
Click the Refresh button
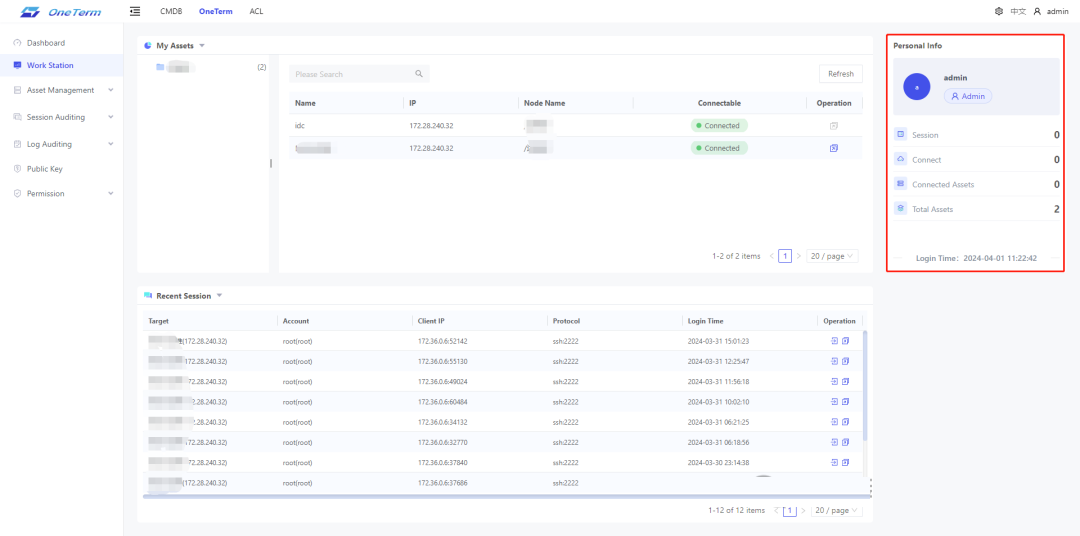click(x=840, y=74)
